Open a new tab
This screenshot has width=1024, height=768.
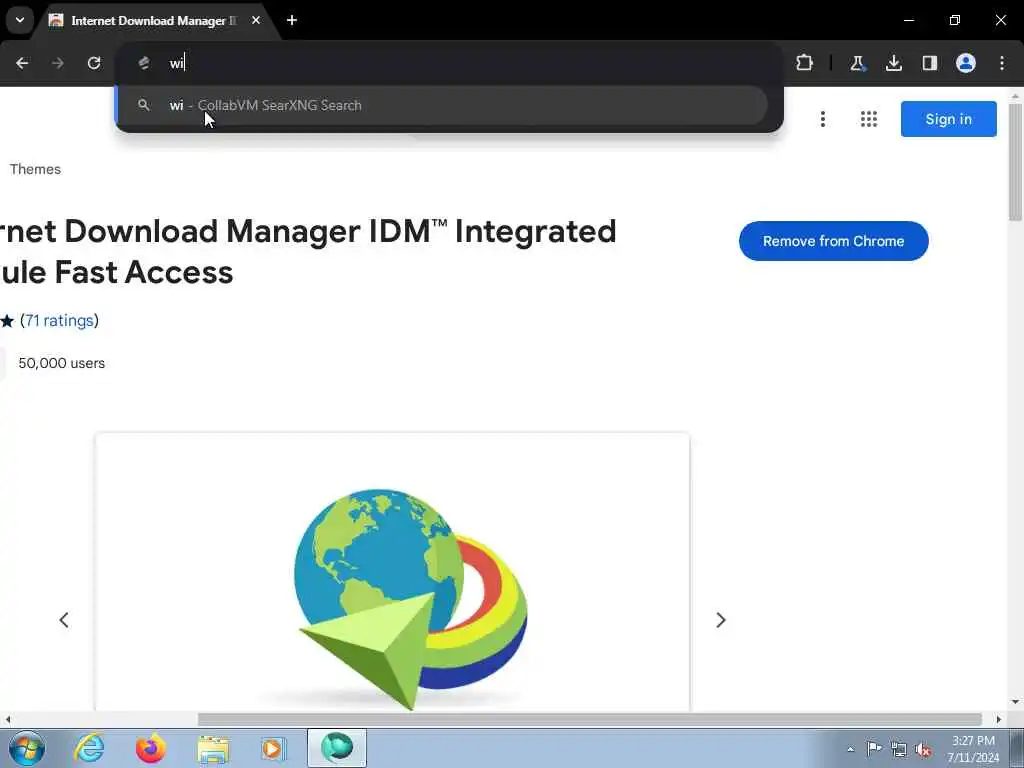coord(292,20)
